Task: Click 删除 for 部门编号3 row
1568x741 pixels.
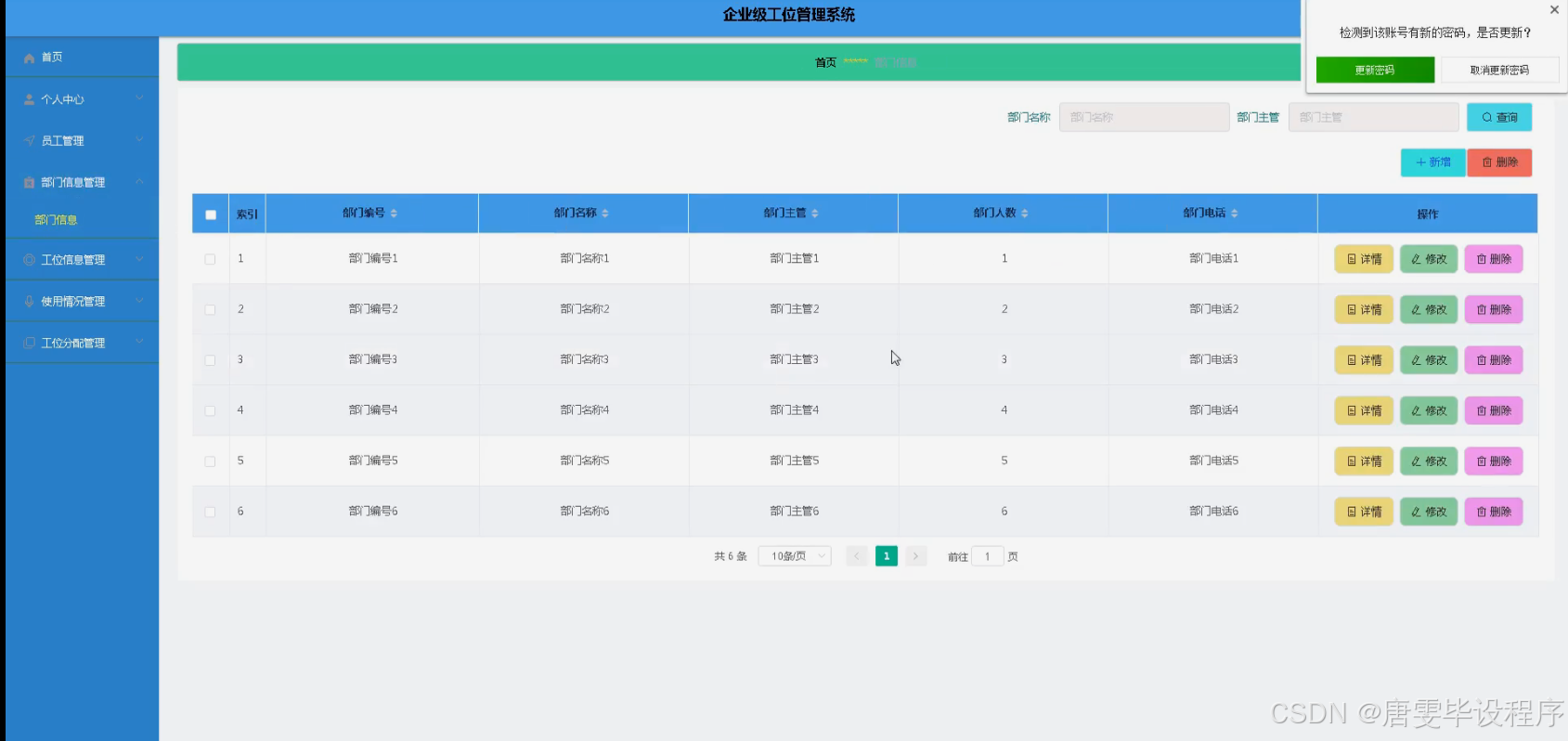Action: (1494, 360)
